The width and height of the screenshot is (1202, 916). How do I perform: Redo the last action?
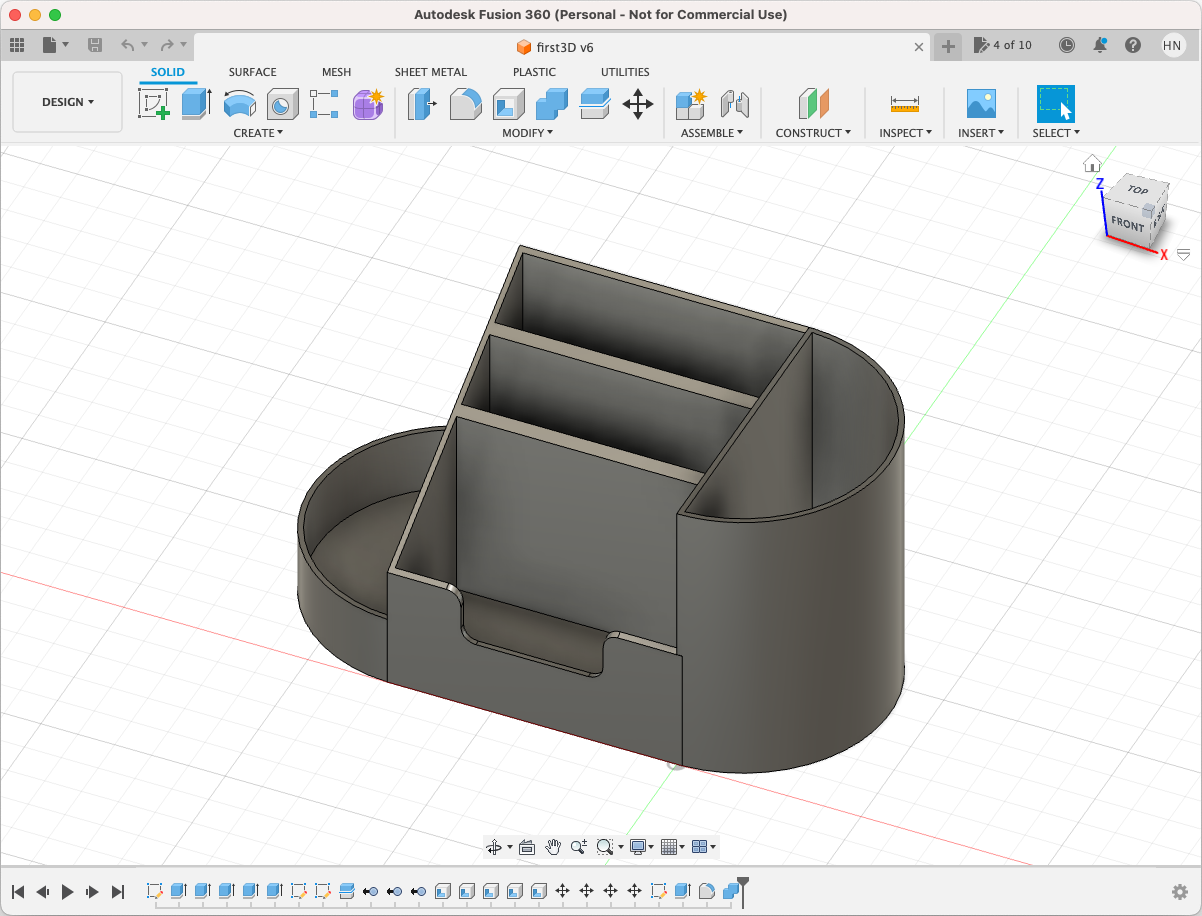(x=167, y=45)
